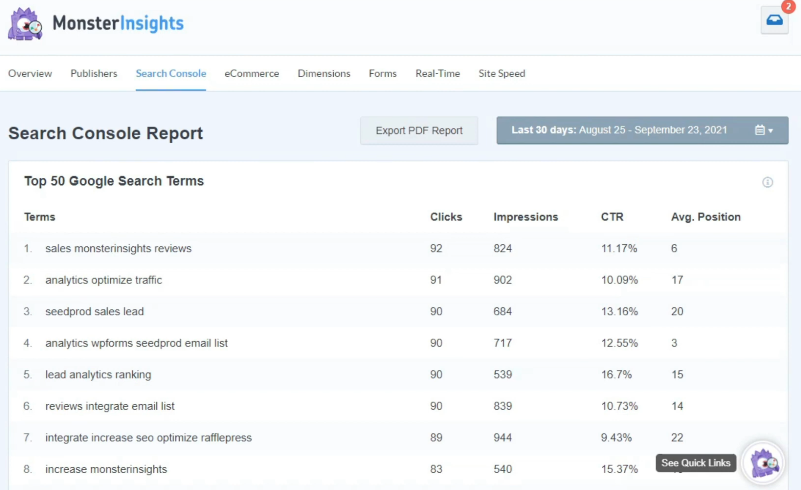Switch to the Overview tab
This screenshot has width=801, height=490.
[30, 74]
